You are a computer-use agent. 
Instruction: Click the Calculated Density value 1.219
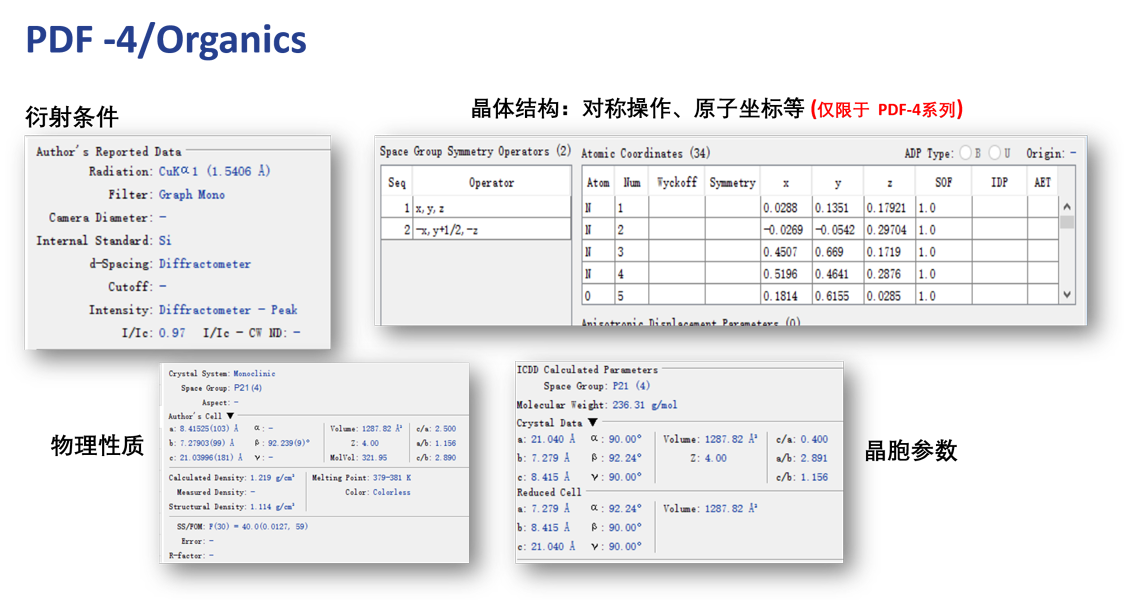272,477
